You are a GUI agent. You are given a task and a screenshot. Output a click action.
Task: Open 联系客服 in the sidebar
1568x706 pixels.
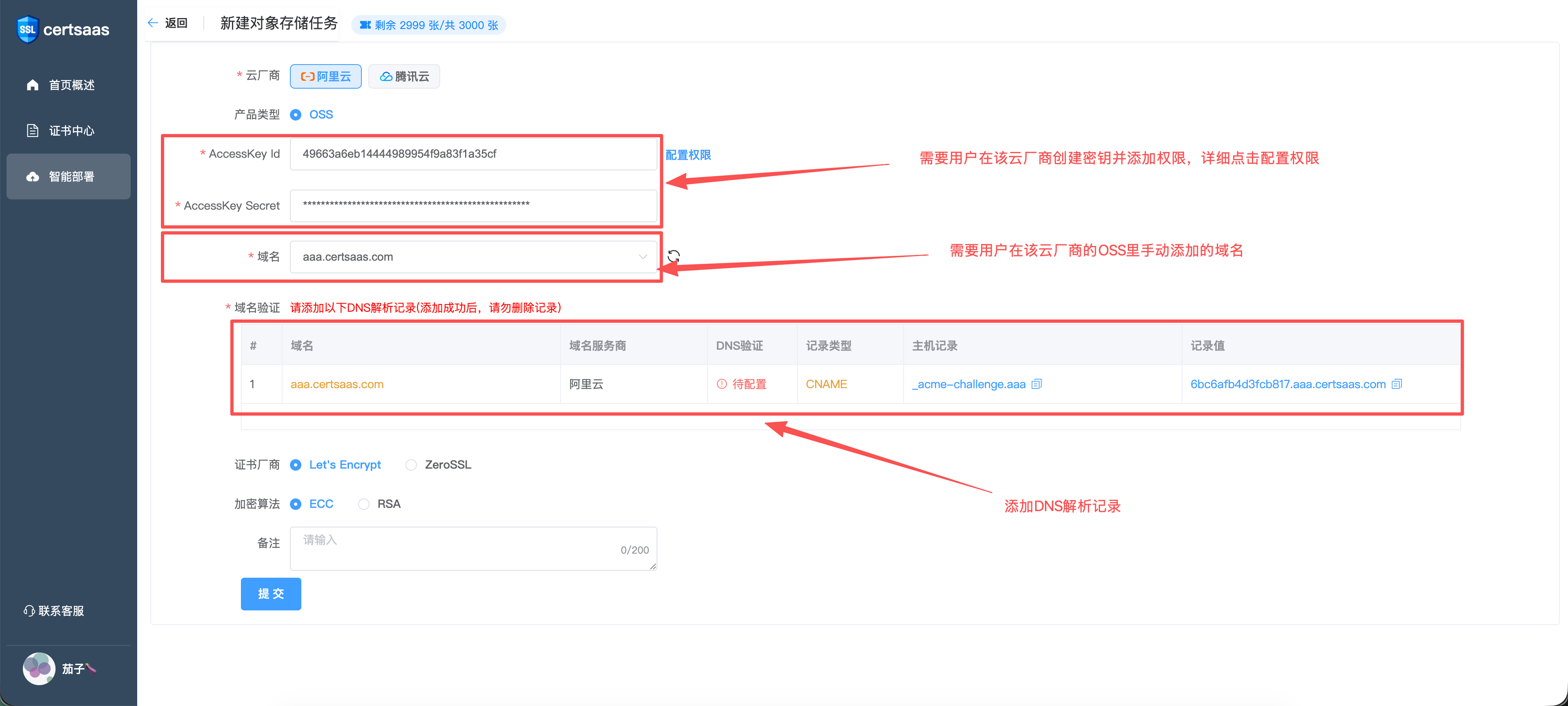(x=54, y=611)
